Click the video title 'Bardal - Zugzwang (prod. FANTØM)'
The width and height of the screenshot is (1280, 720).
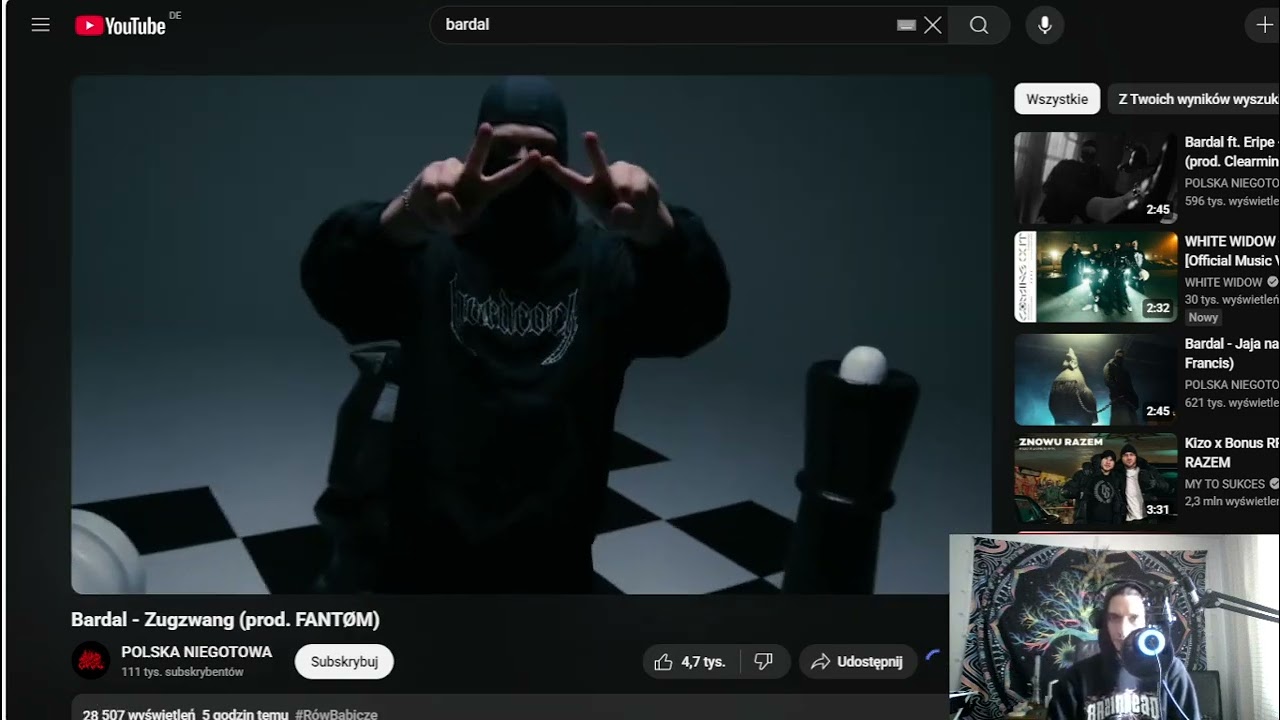click(225, 619)
